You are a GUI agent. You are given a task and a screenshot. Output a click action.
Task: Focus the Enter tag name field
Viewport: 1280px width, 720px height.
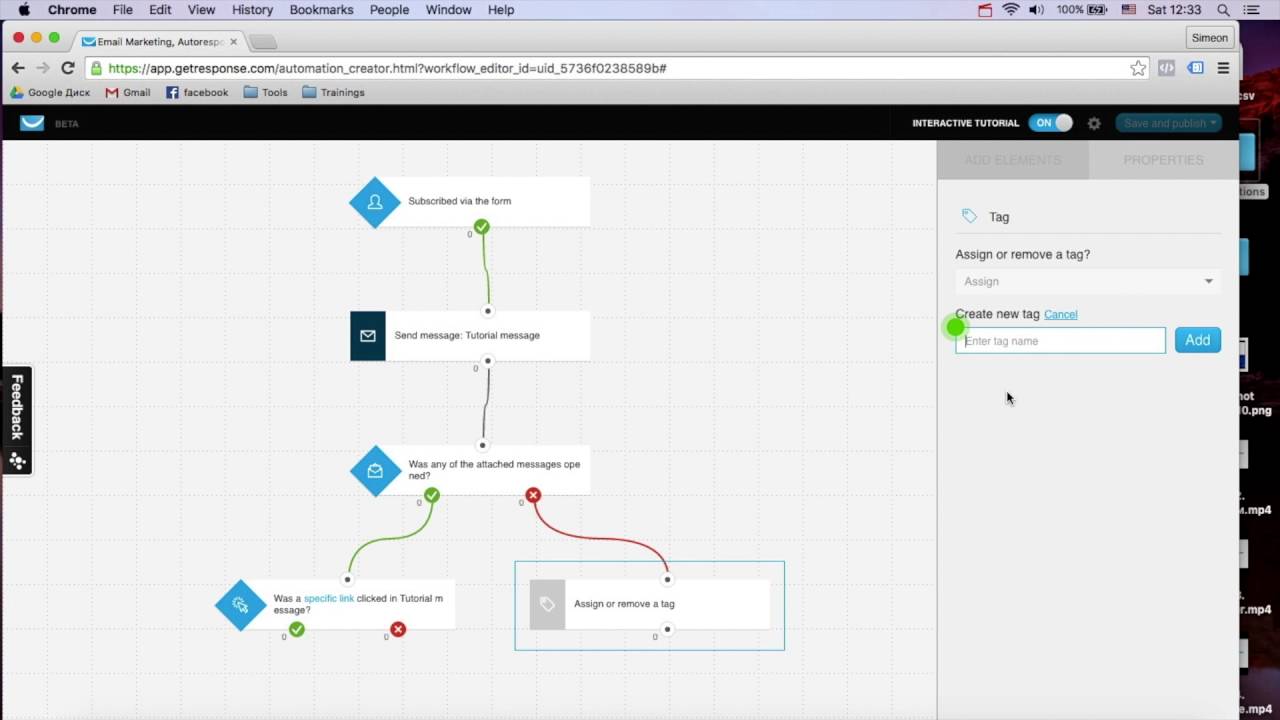pyautogui.click(x=1060, y=341)
